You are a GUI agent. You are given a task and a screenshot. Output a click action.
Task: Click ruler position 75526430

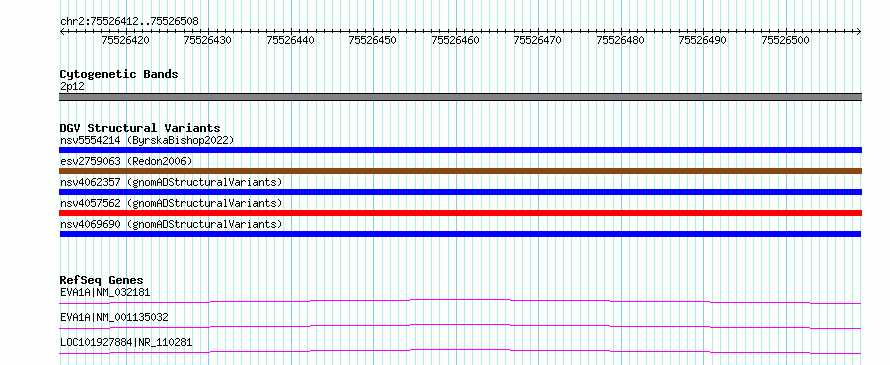pos(208,41)
